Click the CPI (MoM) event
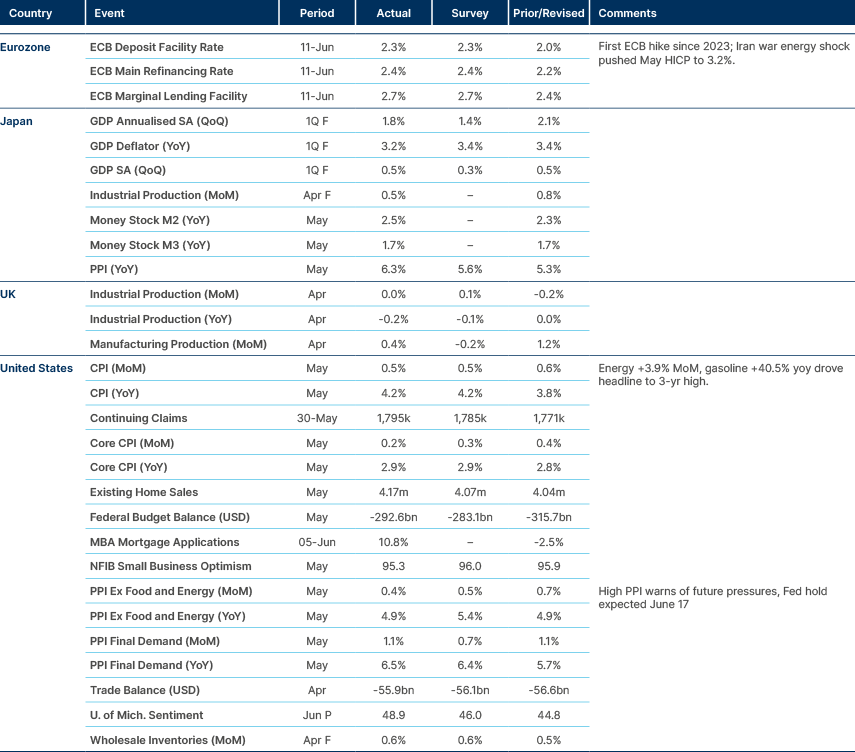The height and width of the screenshot is (752, 855). 118,368
